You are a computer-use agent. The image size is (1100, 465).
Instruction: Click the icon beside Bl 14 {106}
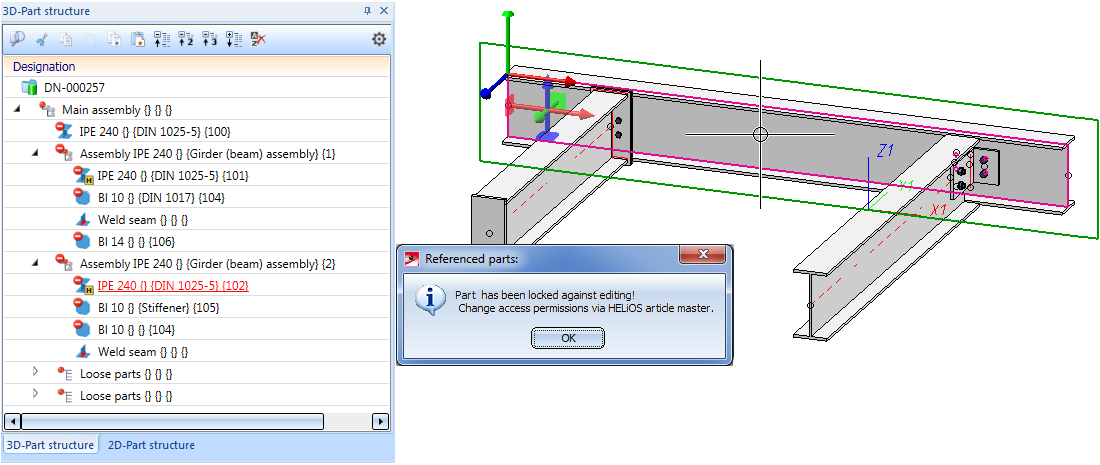tap(83, 241)
